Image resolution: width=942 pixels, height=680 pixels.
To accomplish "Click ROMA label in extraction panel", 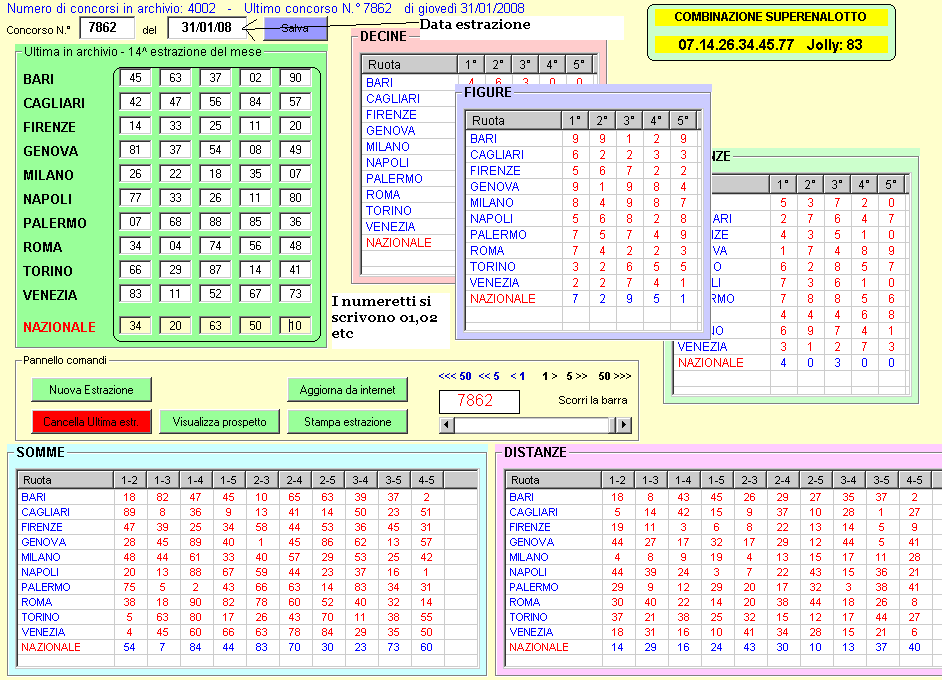I will (x=42, y=247).
